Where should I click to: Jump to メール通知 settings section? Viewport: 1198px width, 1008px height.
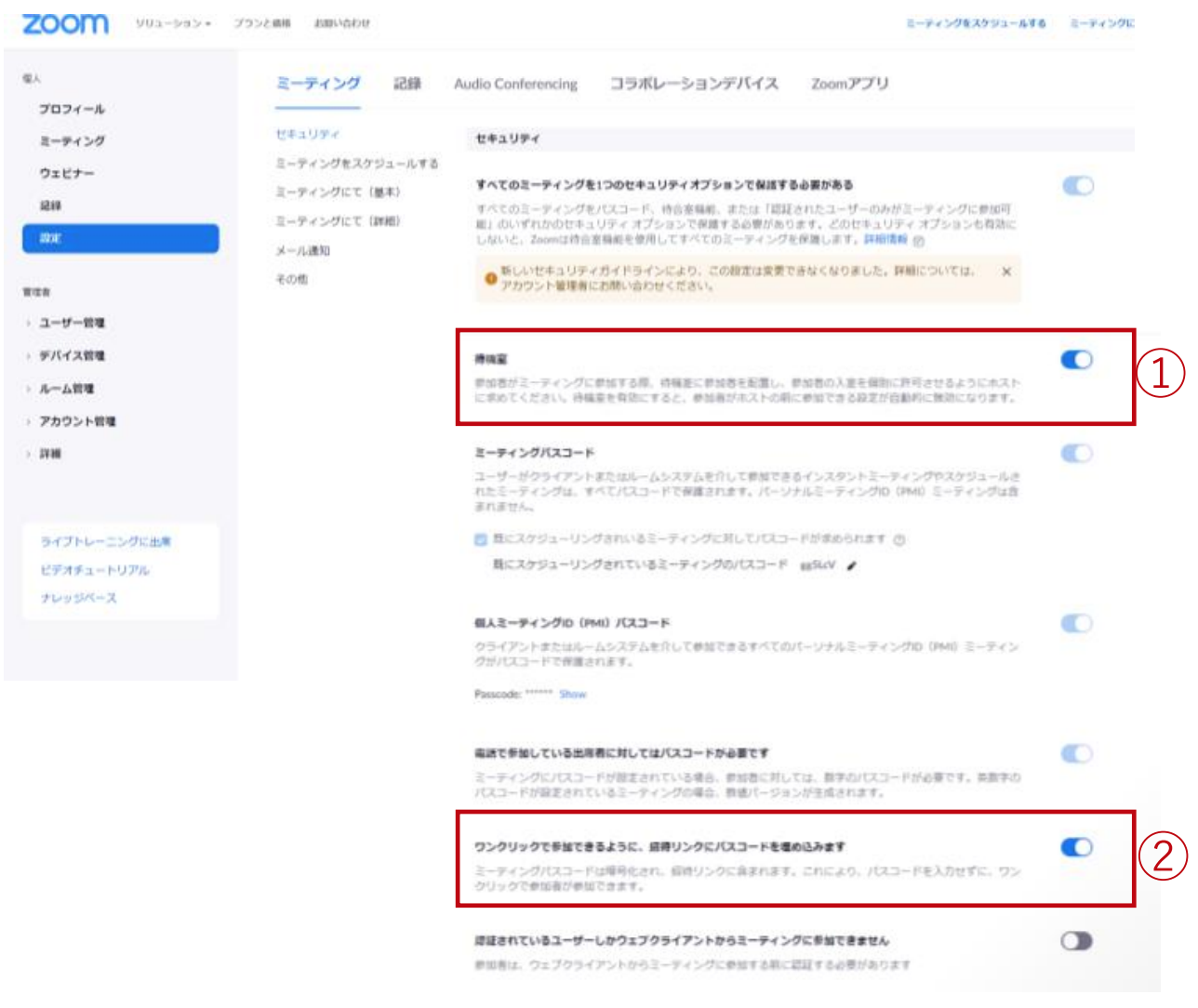point(302,250)
